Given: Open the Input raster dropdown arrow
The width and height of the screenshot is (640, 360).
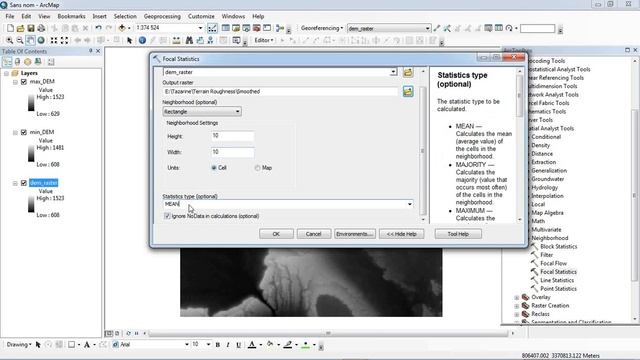Looking at the screenshot, I should pyautogui.click(x=393, y=72).
